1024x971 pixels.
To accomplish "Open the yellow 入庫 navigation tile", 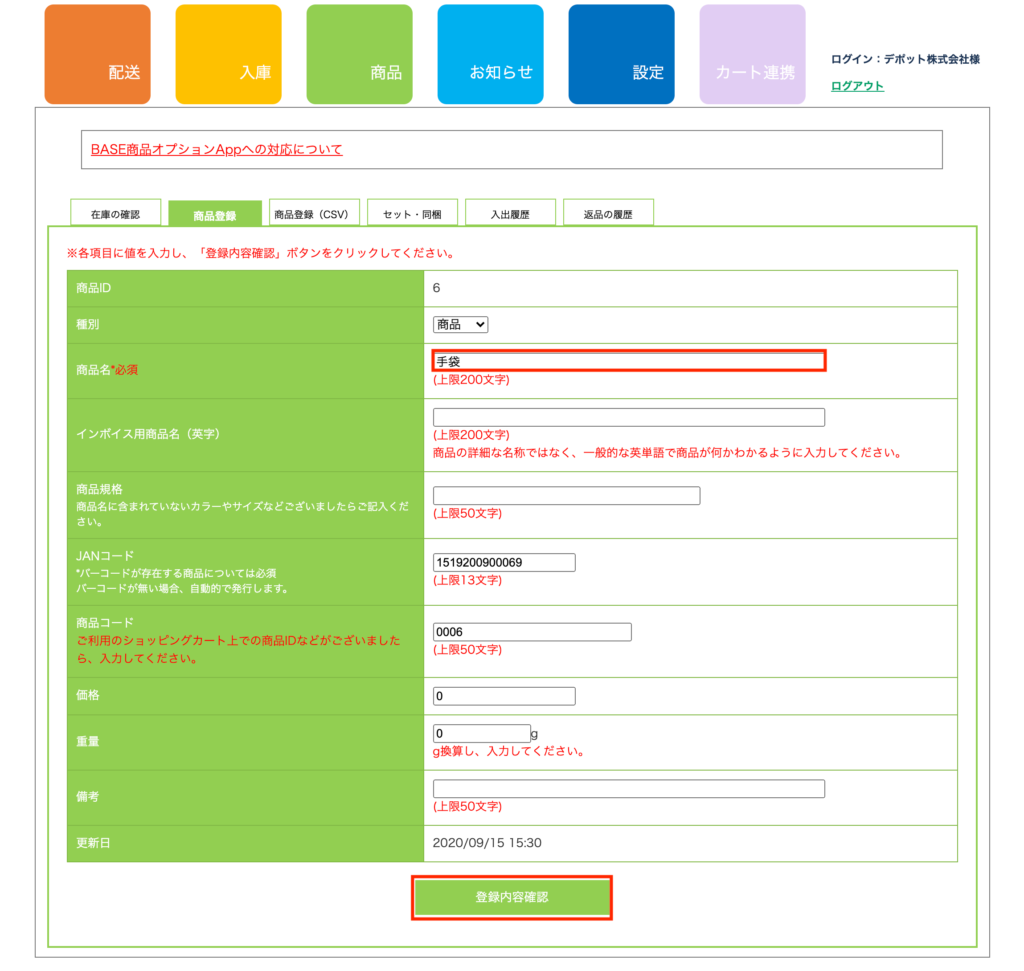I will pyautogui.click(x=228, y=55).
